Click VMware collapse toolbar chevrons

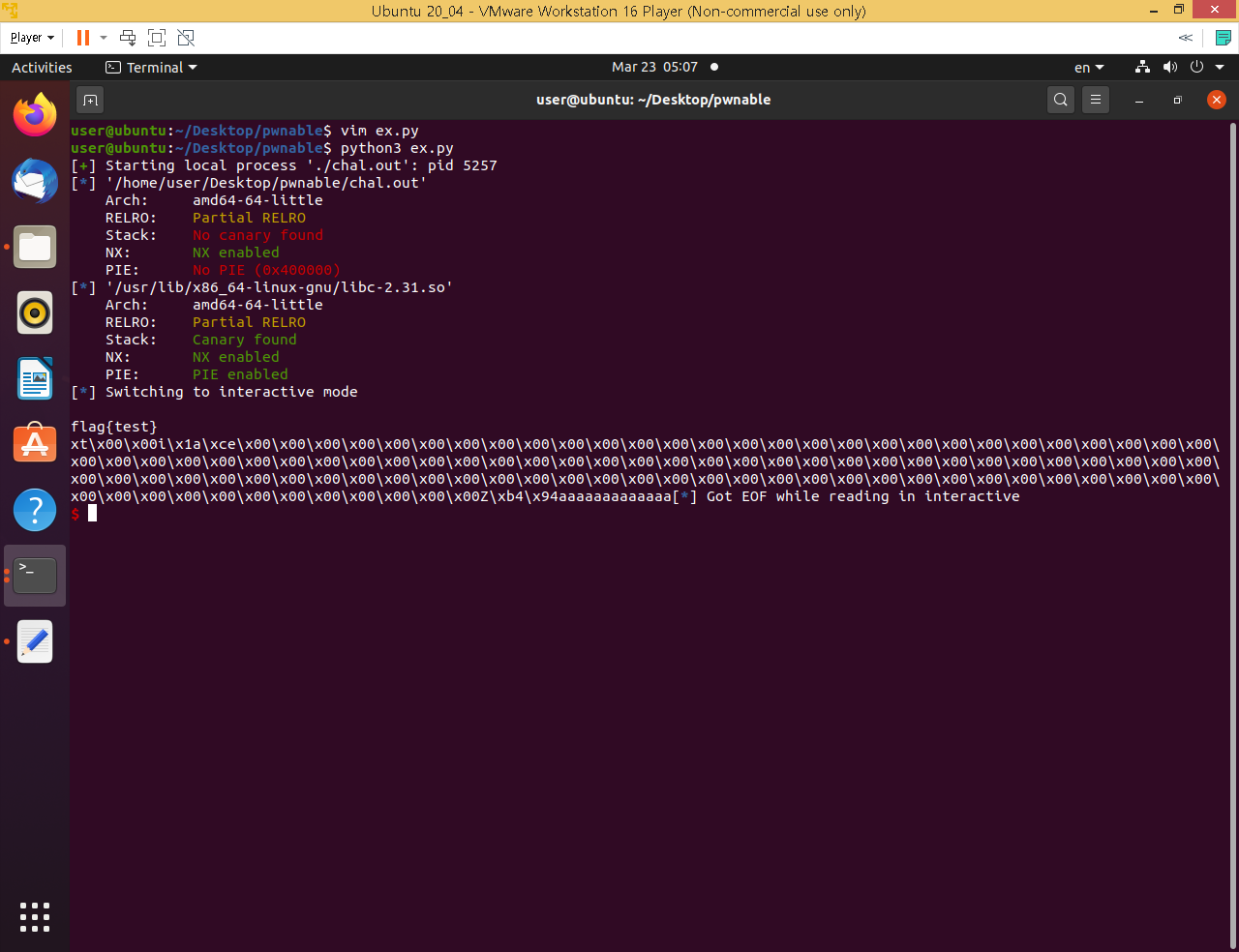[1185, 38]
